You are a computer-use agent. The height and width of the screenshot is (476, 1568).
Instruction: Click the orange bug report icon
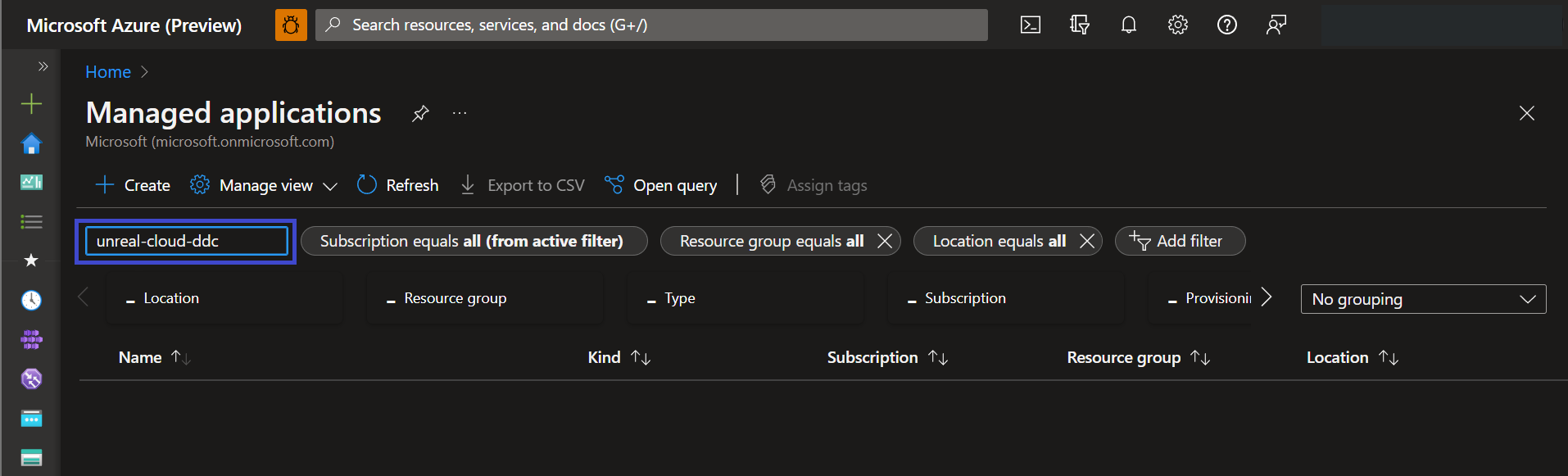pyautogui.click(x=291, y=25)
